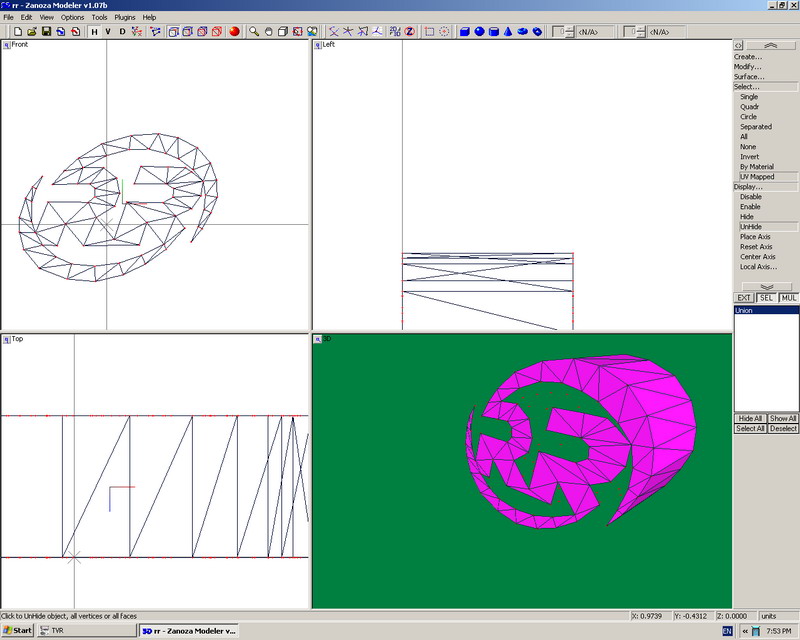Enable second blue cube display mode
This screenshot has height=640, width=800.
188,32
